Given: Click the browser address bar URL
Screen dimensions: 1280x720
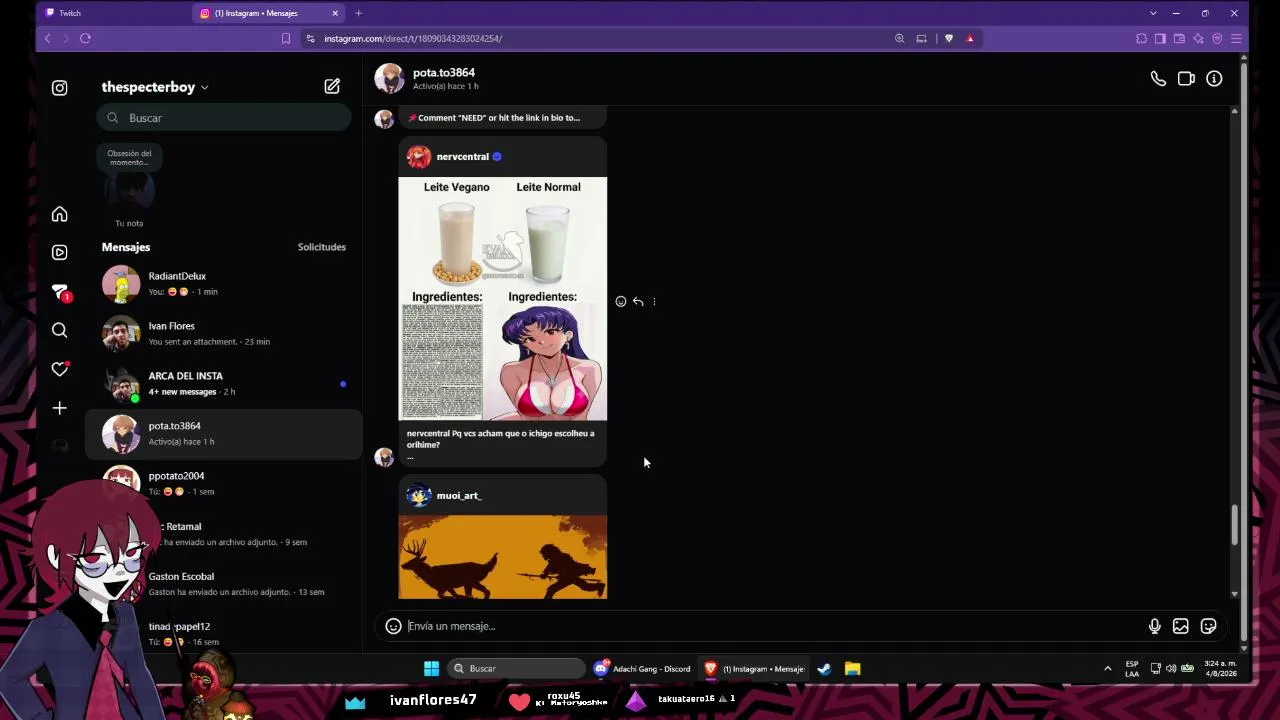Looking at the screenshot, I should [413, 38].
